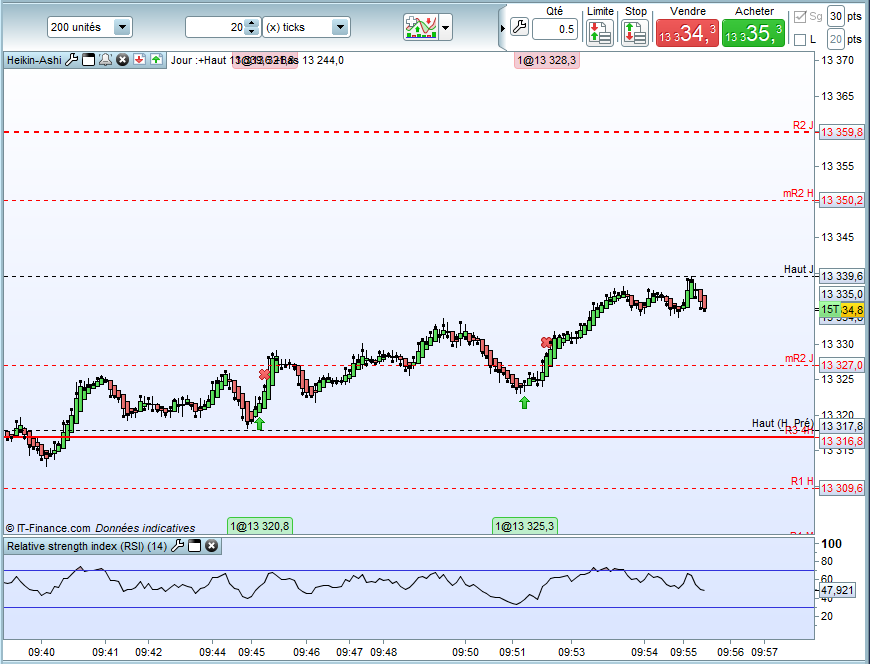Click the 13 335,0 price axis label

click(842, 294)
